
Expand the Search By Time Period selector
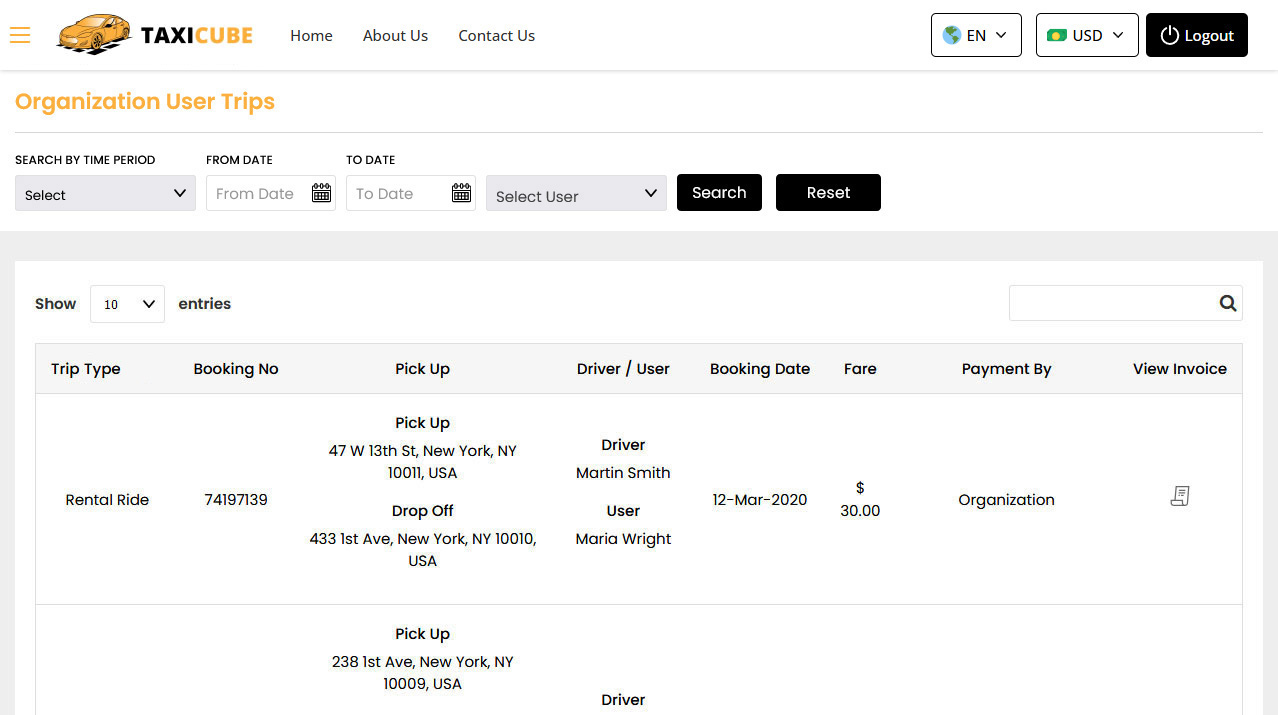tap(105, 193)
